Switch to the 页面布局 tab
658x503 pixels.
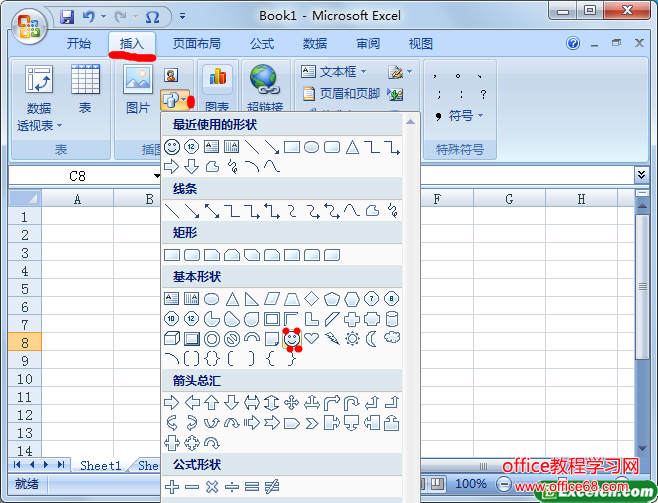click(x=196, y=44)
